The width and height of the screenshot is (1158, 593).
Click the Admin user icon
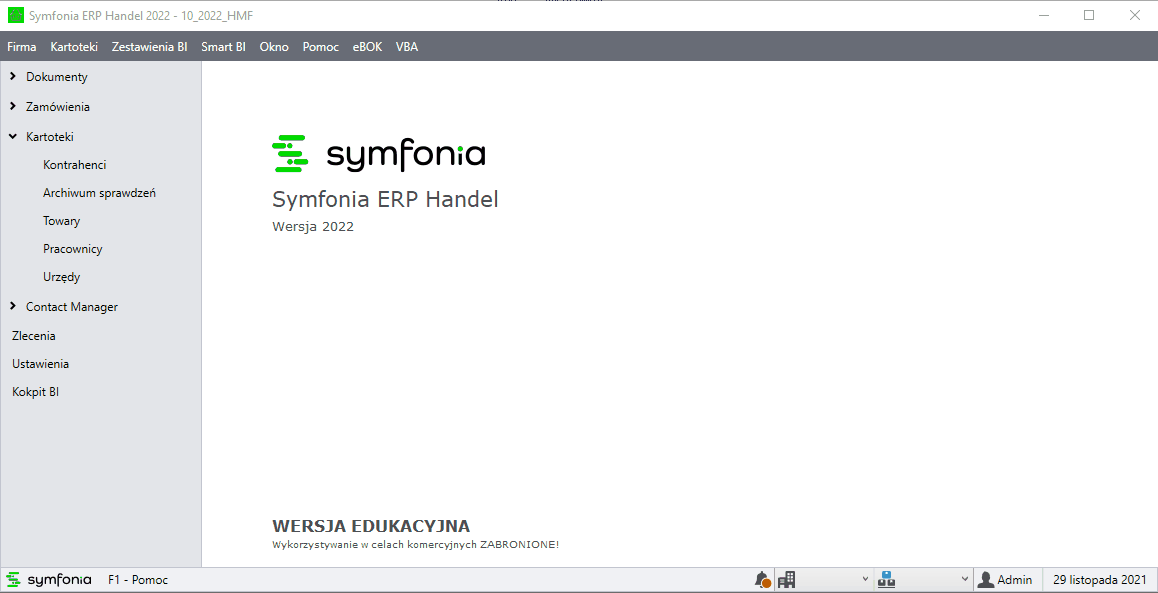[x=986, y=580]
